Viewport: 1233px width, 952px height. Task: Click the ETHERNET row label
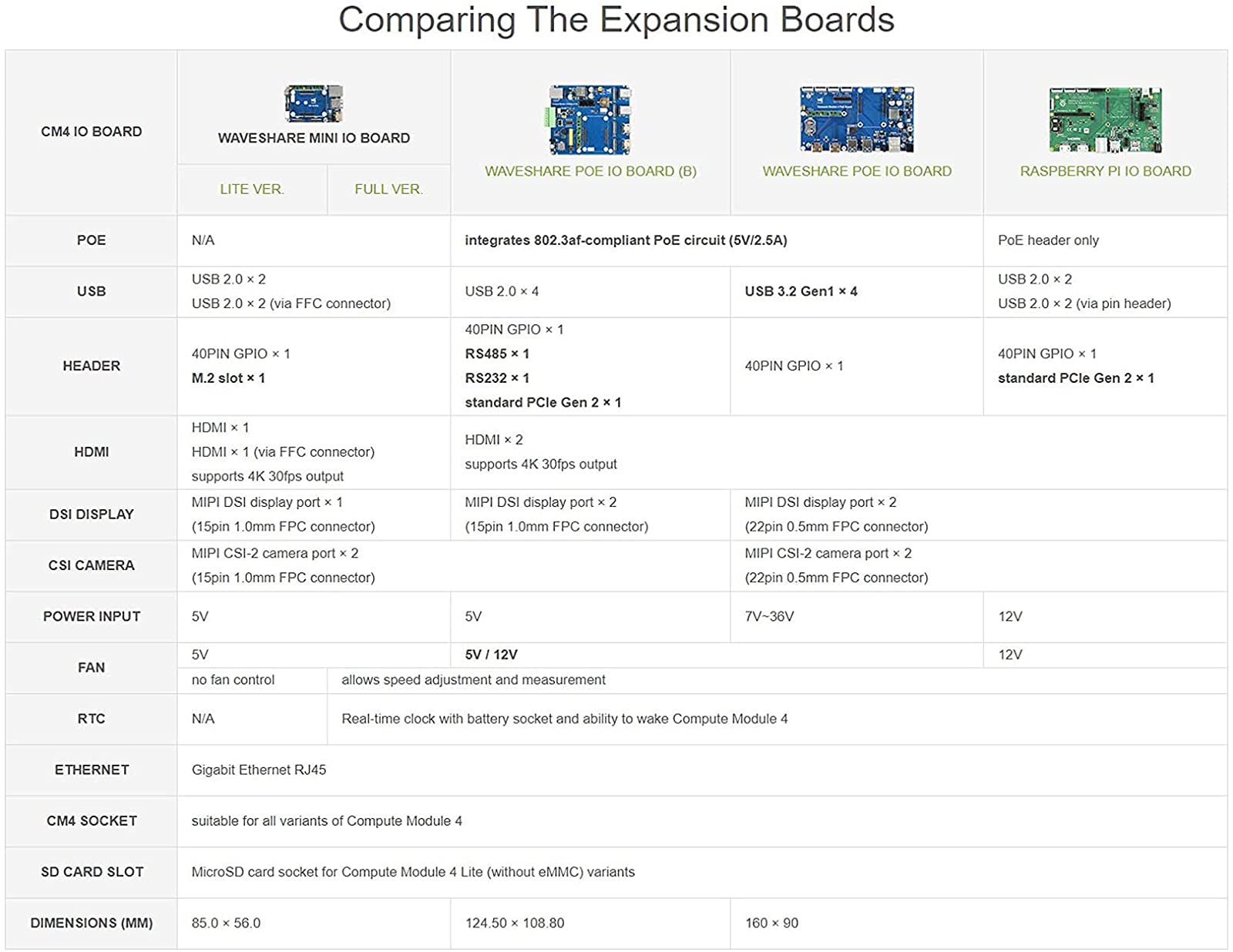(92, 769)
